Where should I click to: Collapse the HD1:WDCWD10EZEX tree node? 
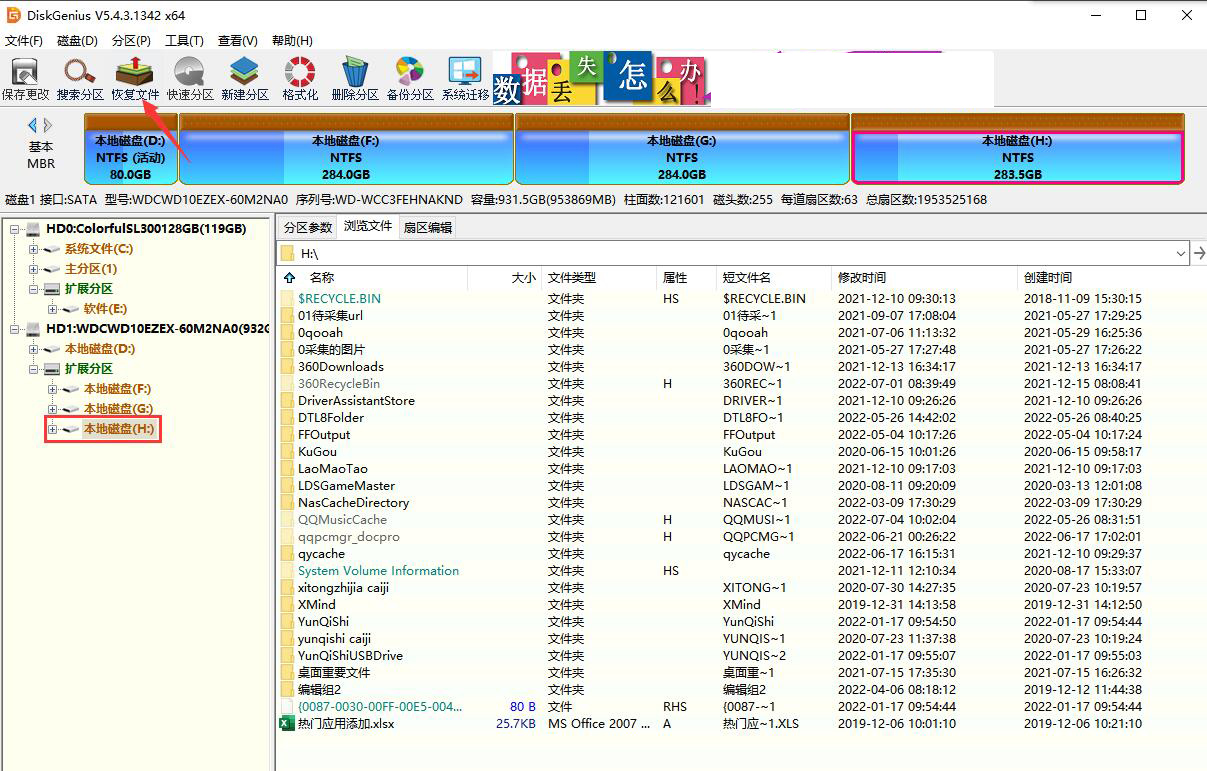[x=14, y=329]
